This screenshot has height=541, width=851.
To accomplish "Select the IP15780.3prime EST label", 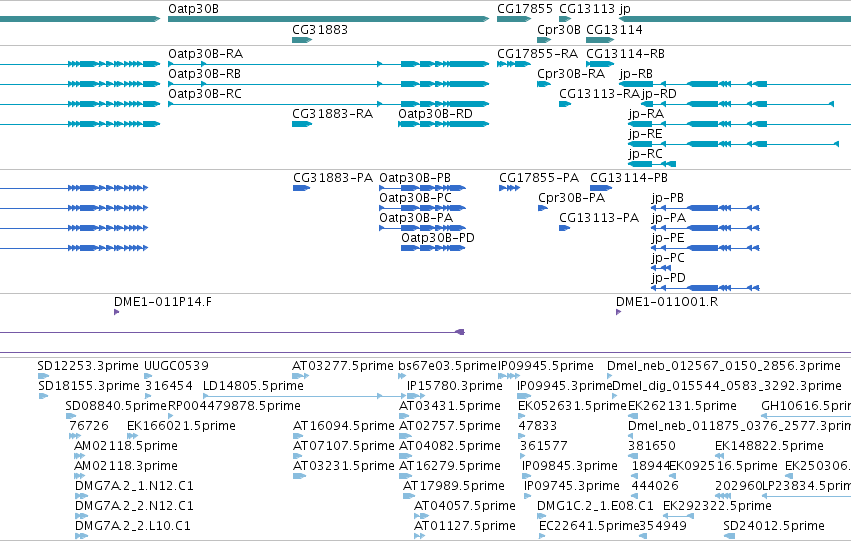I will tap(455, 386).
